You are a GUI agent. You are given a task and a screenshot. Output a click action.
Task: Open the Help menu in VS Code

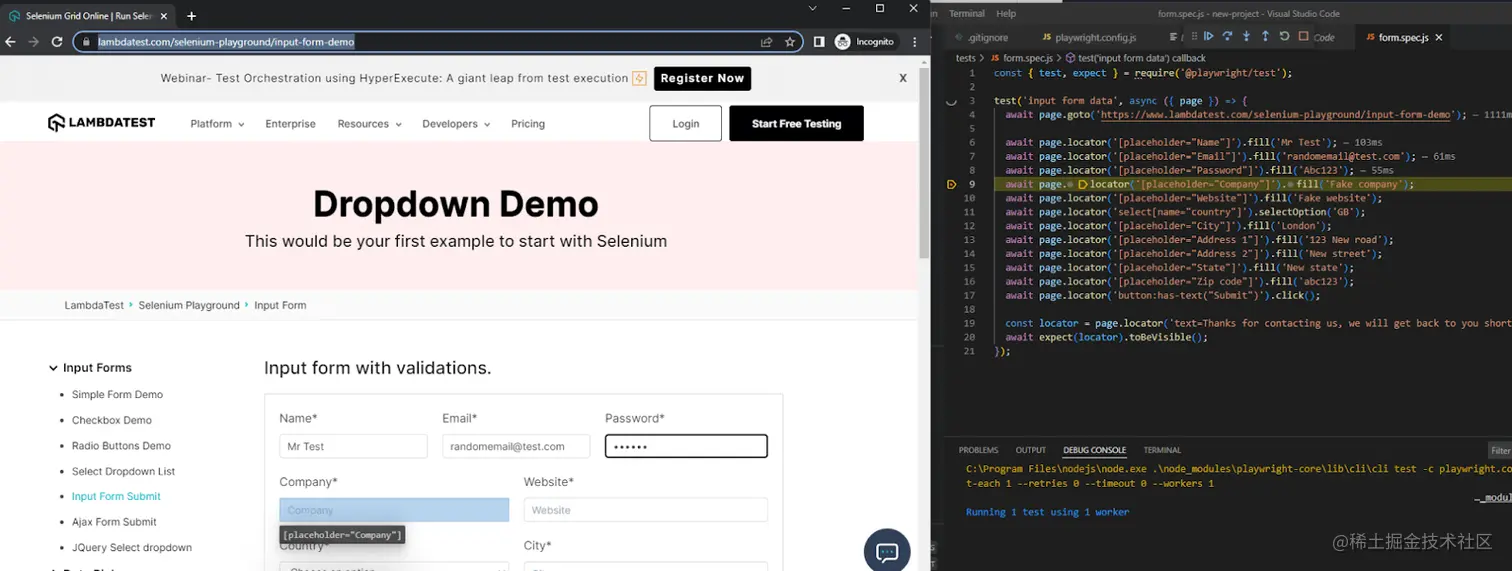tap(1006, 14)
